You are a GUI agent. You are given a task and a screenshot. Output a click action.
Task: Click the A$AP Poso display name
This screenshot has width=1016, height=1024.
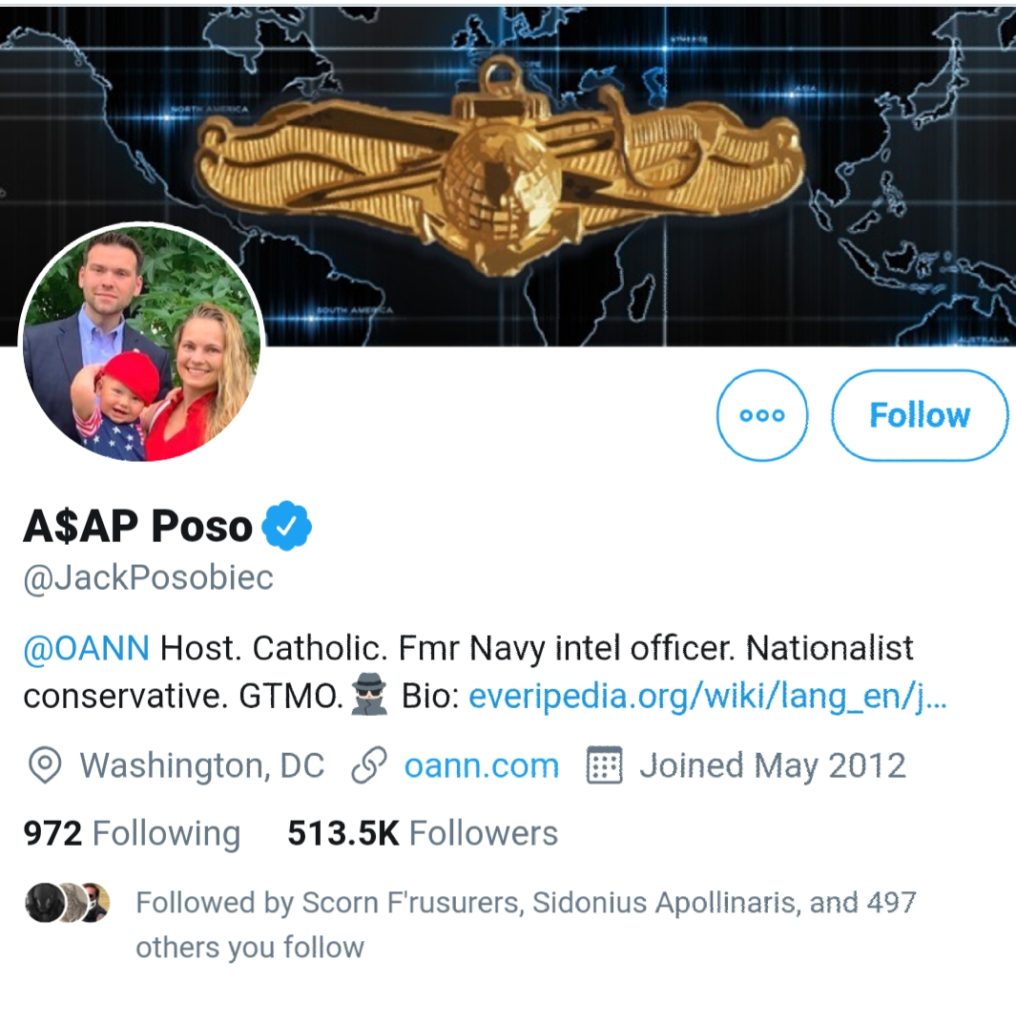click(138, 526)
